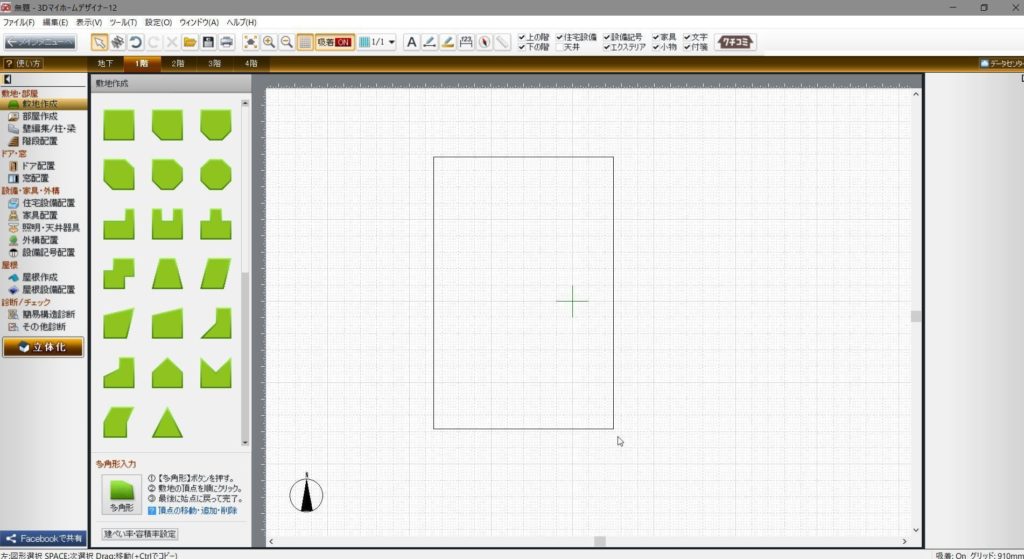Click the 立体化 button

point(43,347)
